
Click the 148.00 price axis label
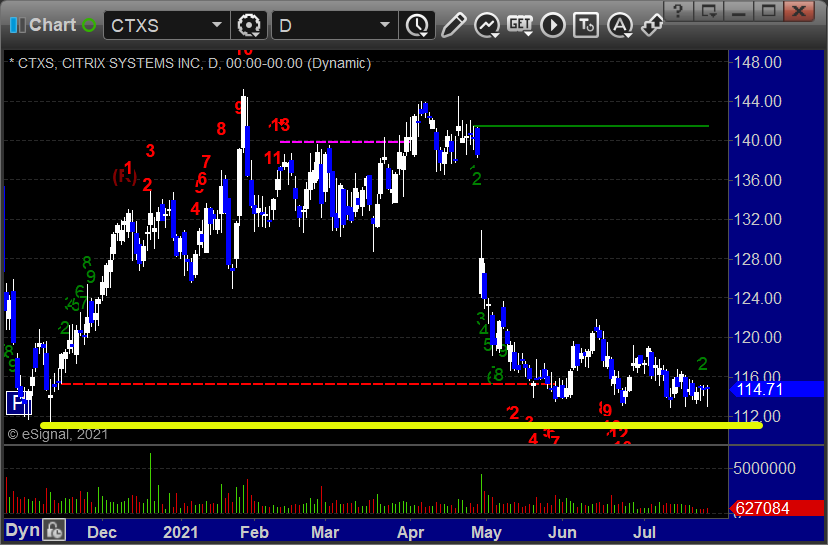coord(758,62)
